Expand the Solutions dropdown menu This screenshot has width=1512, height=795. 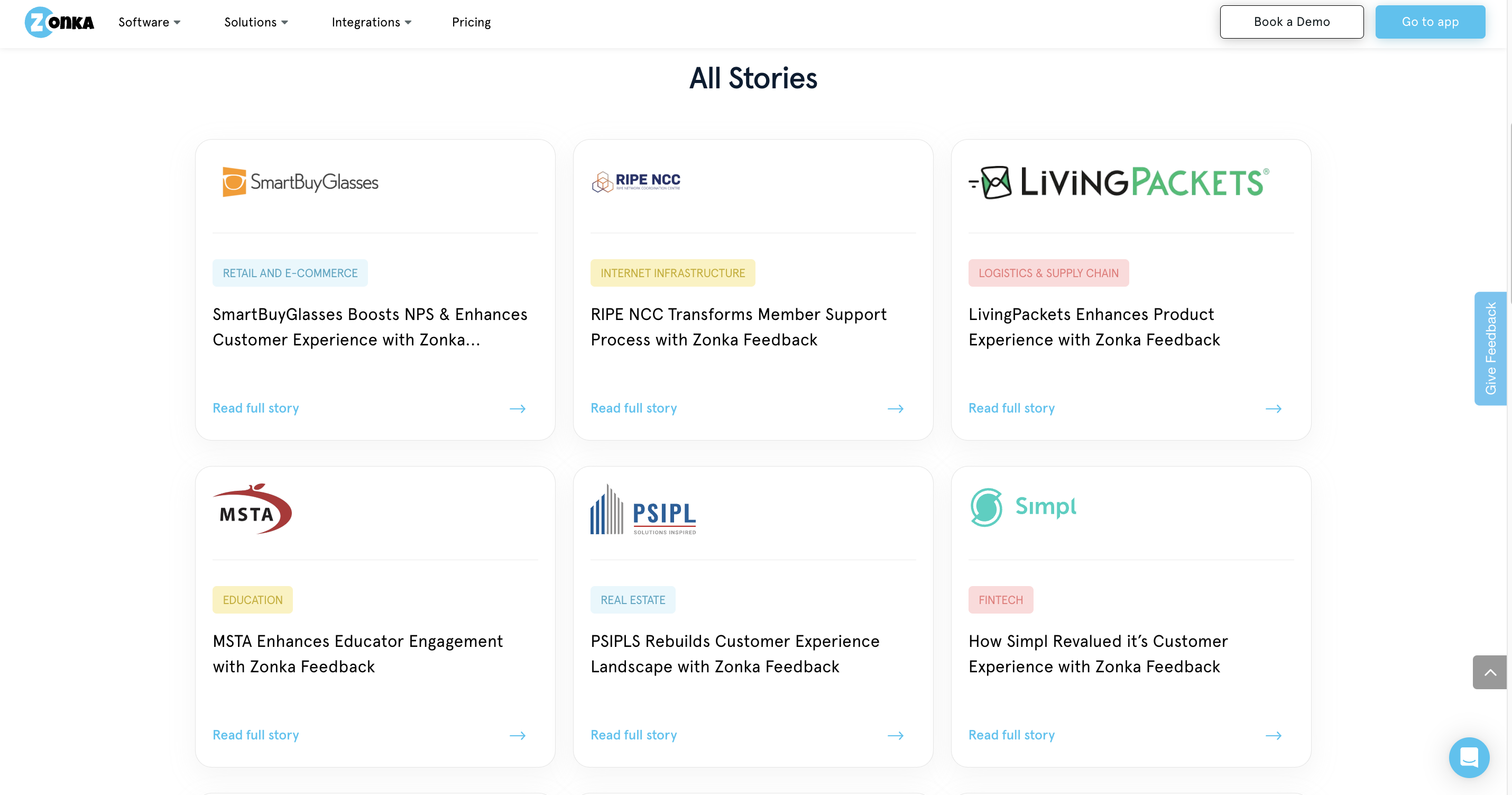pyautogui.click(x=256, y=22)
